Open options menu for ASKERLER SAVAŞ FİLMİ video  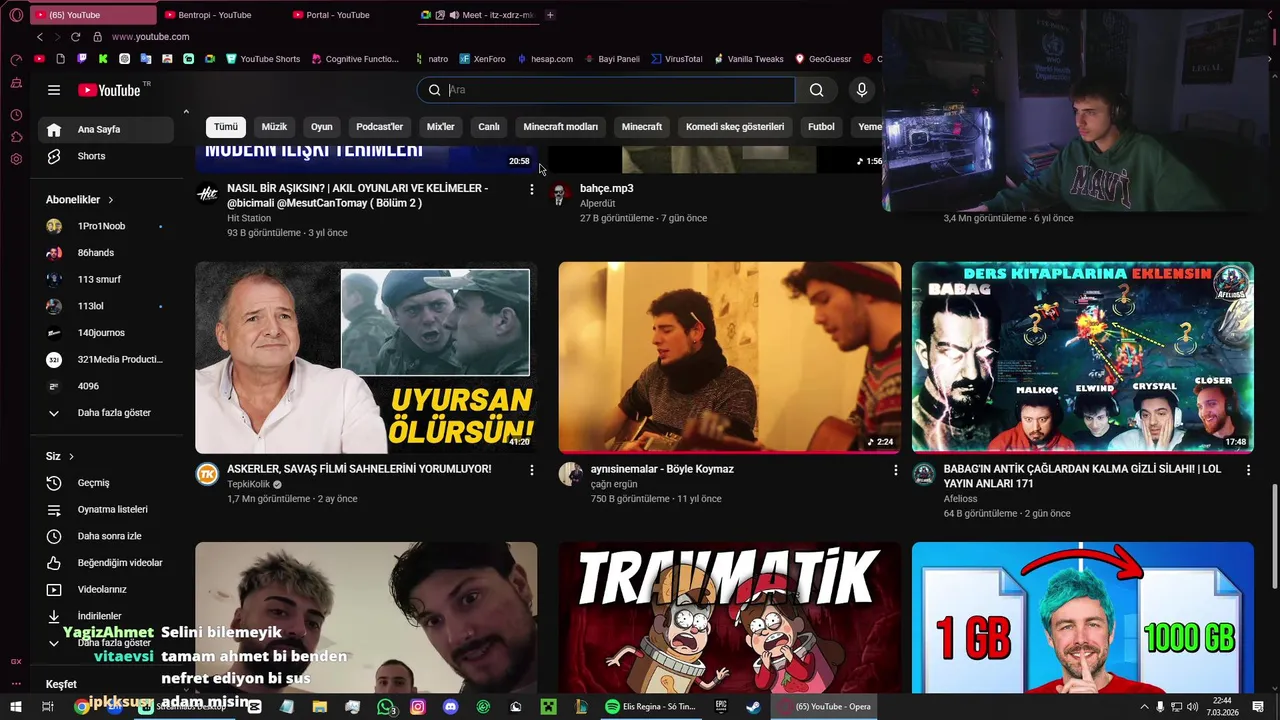[x=531, y=470]
